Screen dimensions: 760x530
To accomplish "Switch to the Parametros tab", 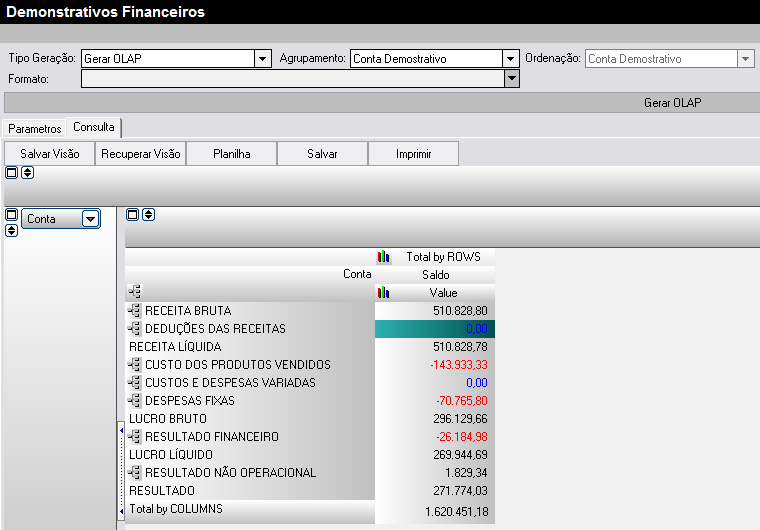I will pyautogui.click(x=34, y=128).
